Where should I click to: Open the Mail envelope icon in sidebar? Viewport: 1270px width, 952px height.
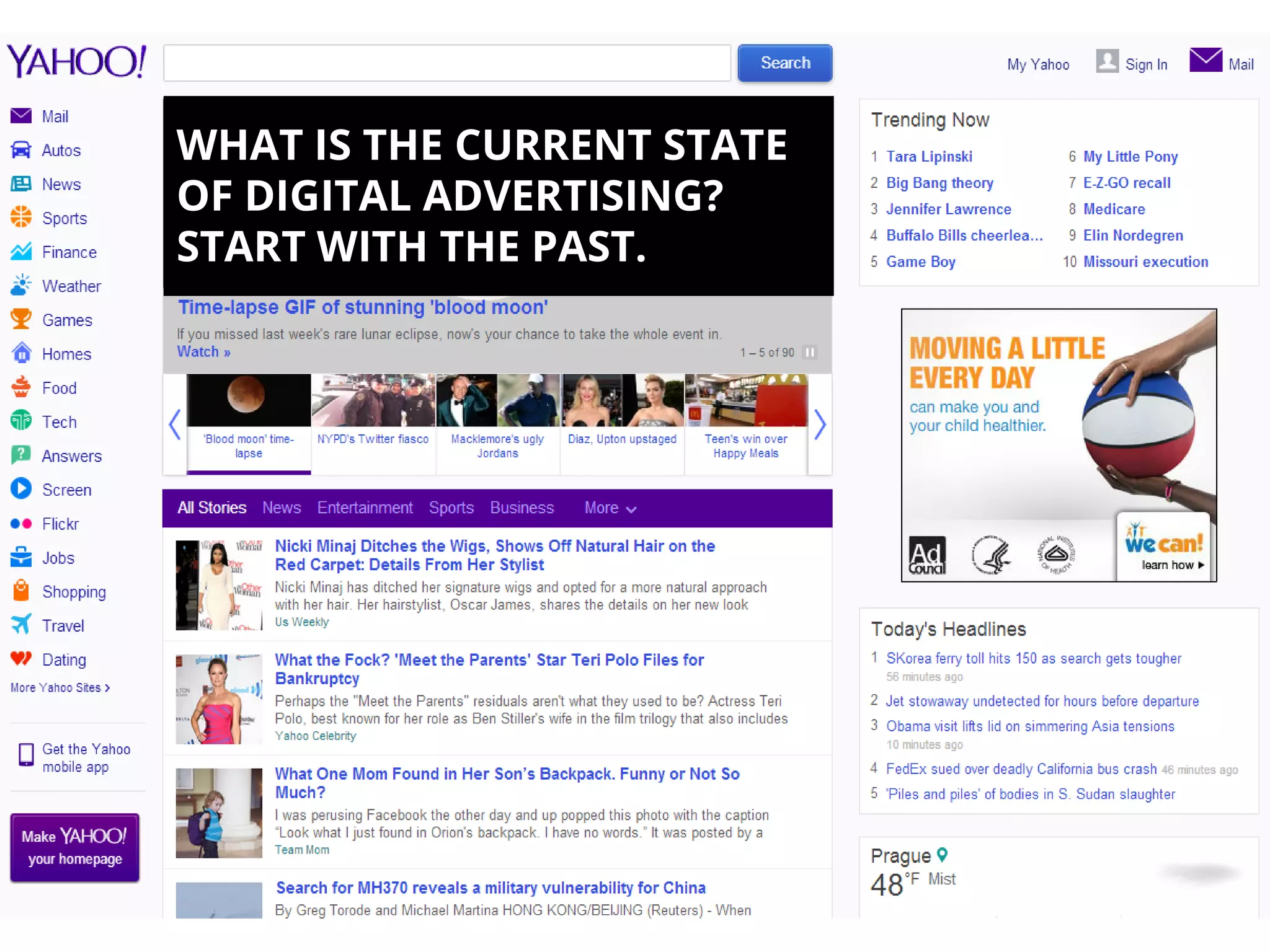21,116
